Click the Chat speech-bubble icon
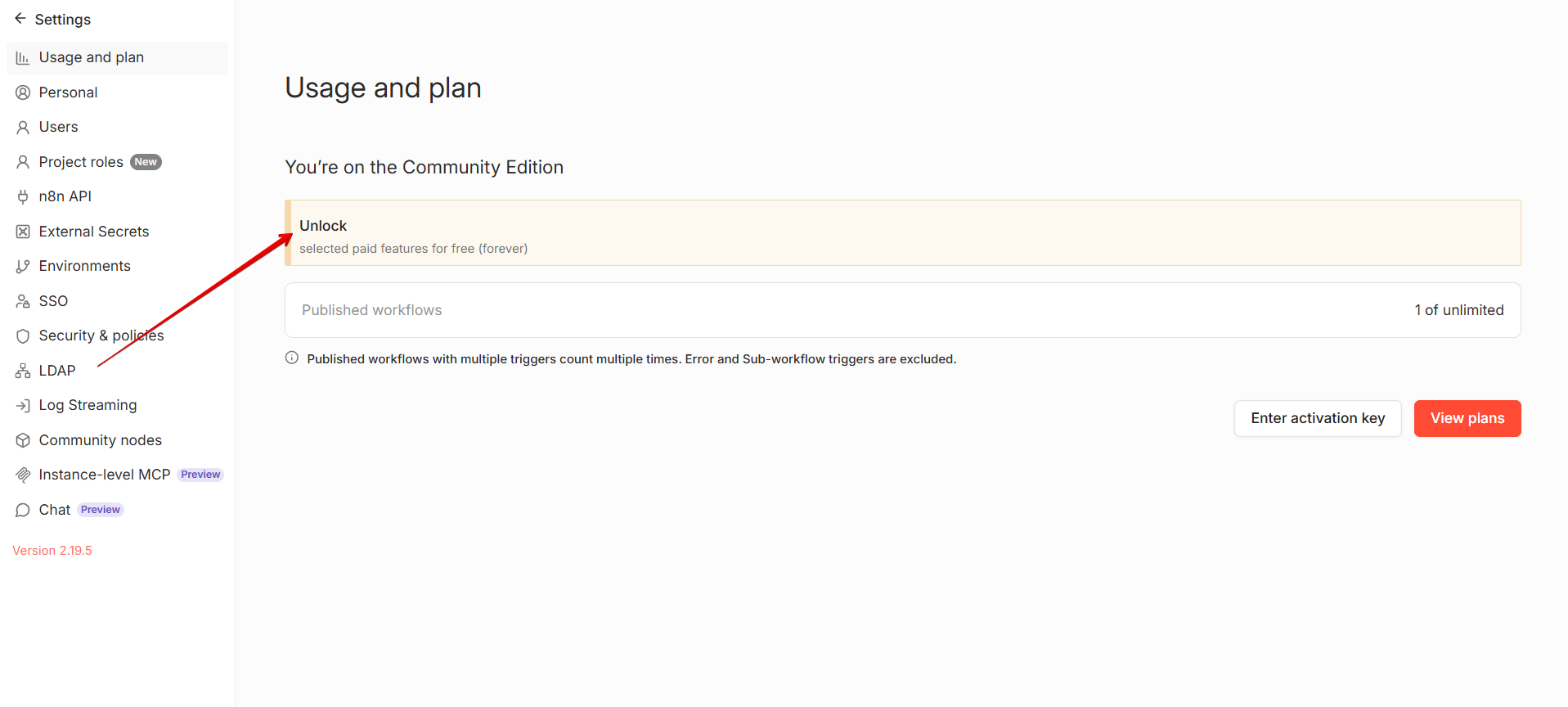Screen dimensions: 1568x707 (23, 510)
